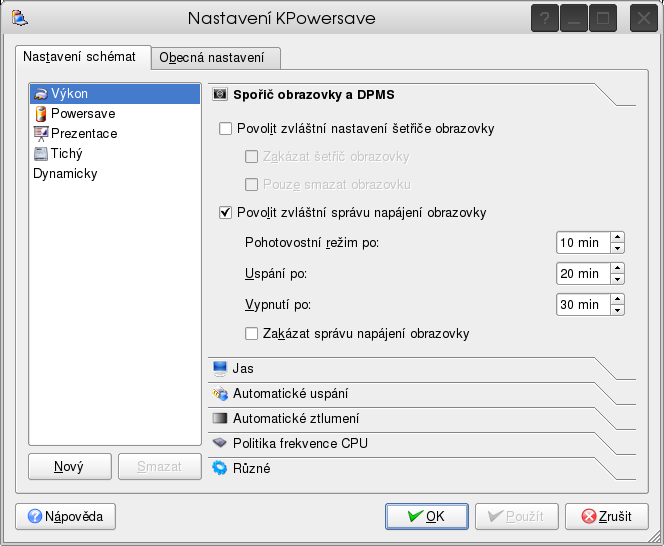Select the Tichý scheme

(115, 153)
